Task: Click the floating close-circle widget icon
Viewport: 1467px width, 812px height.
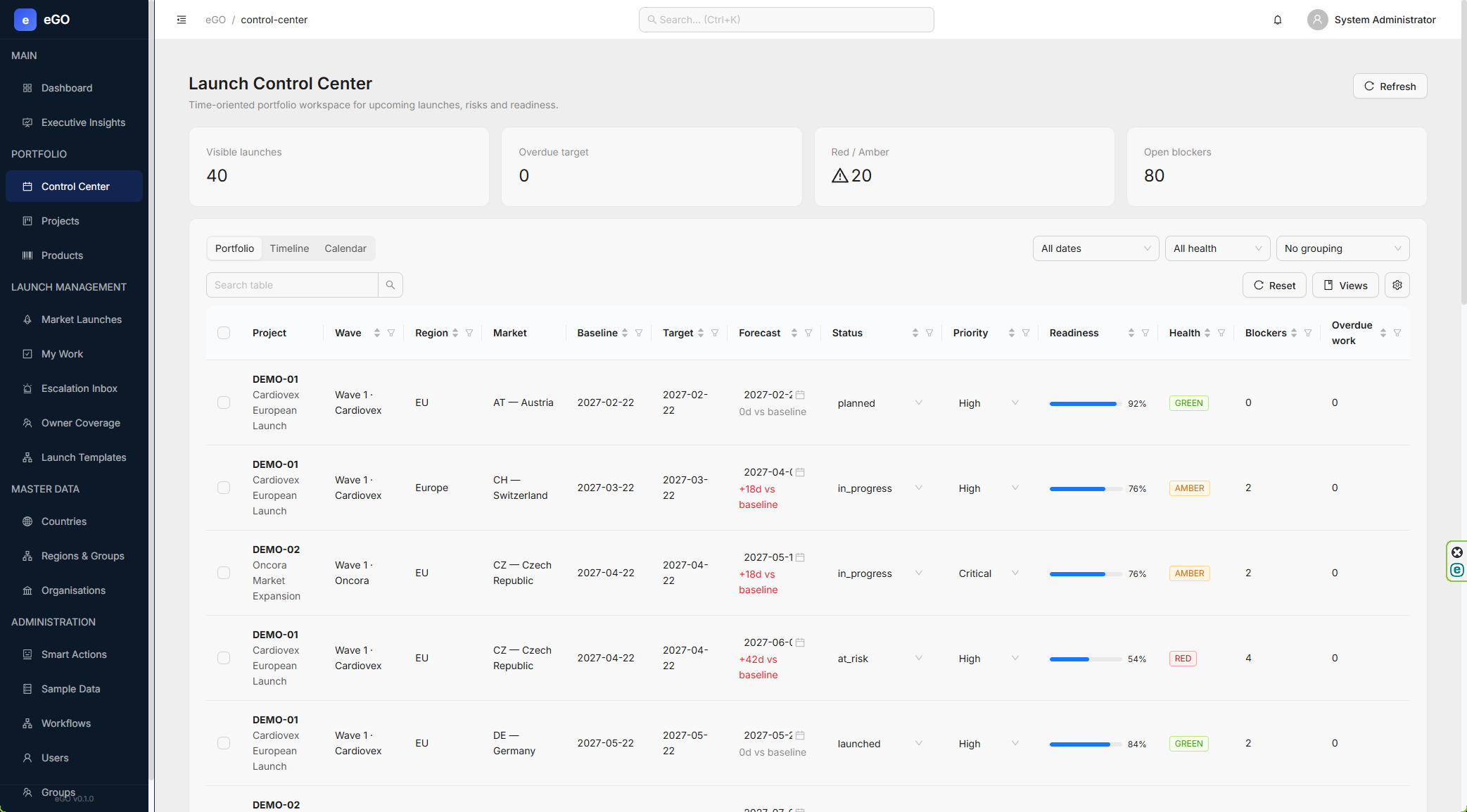Action: pos(1457,552)
